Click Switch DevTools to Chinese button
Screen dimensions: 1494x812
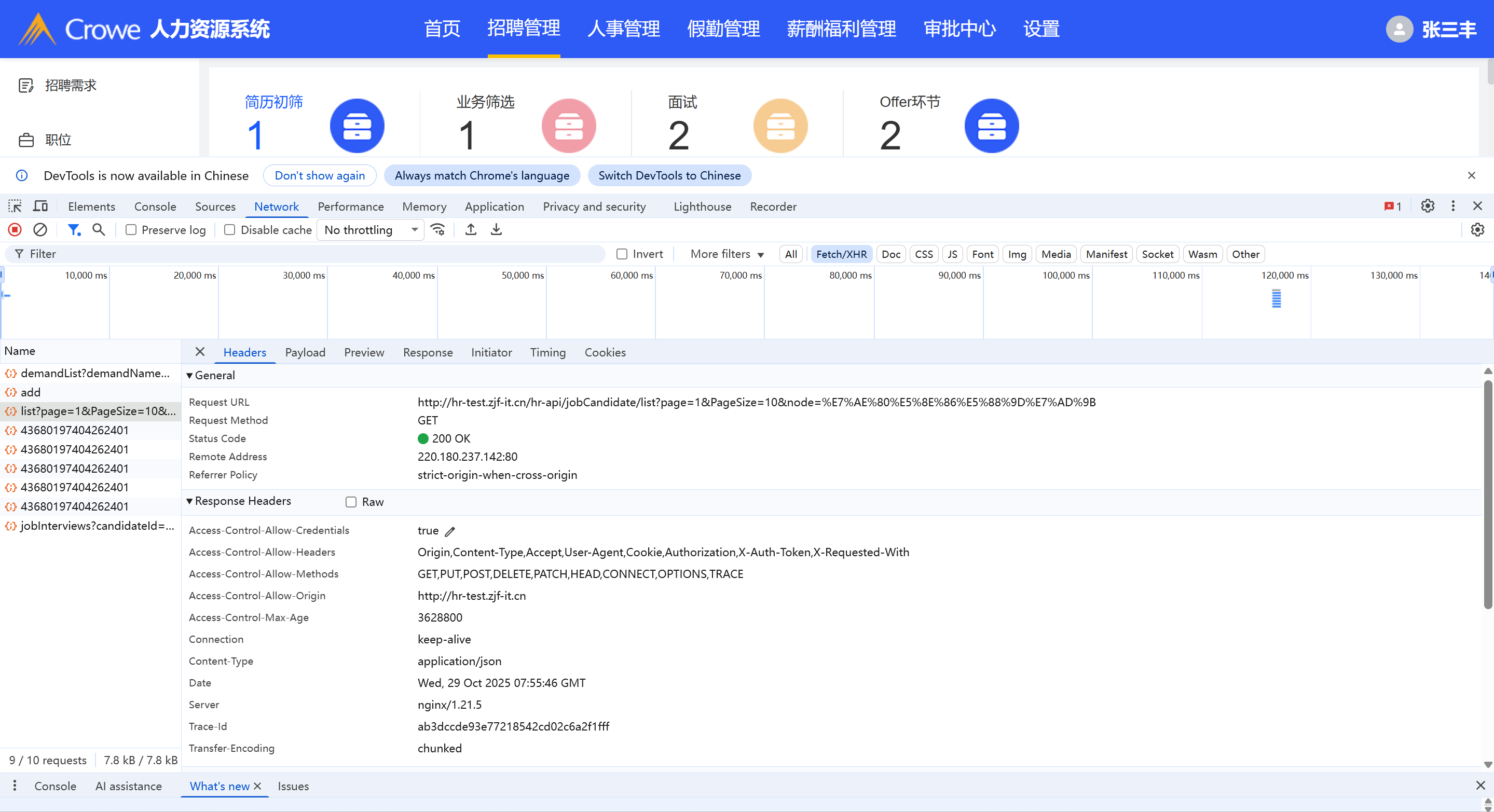(x=669, y=175)
